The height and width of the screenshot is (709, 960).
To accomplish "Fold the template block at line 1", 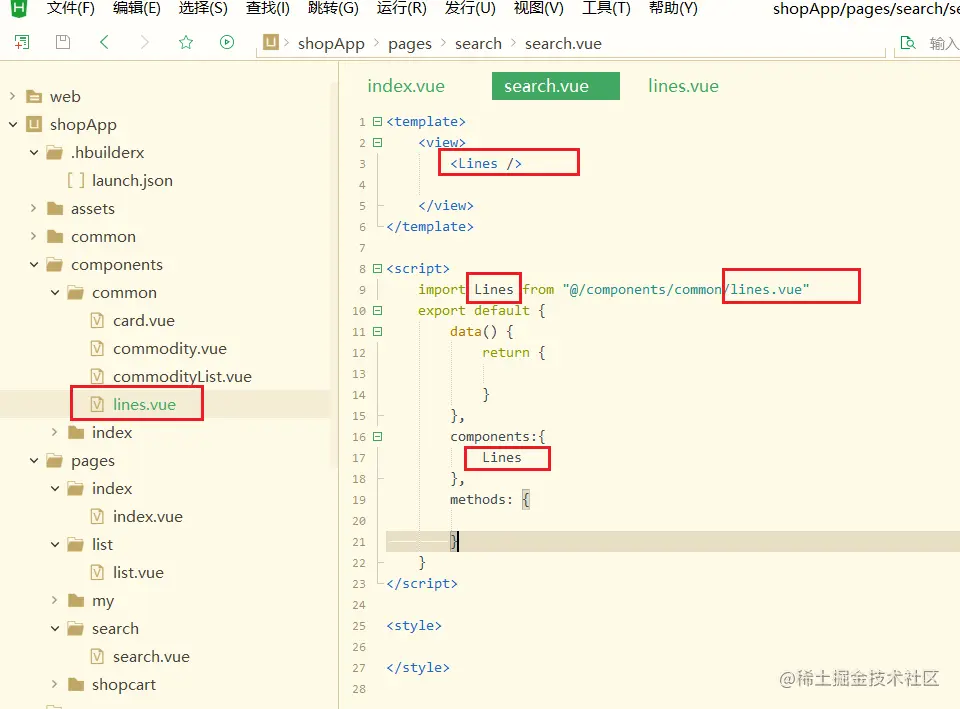I will coord(378,121).
